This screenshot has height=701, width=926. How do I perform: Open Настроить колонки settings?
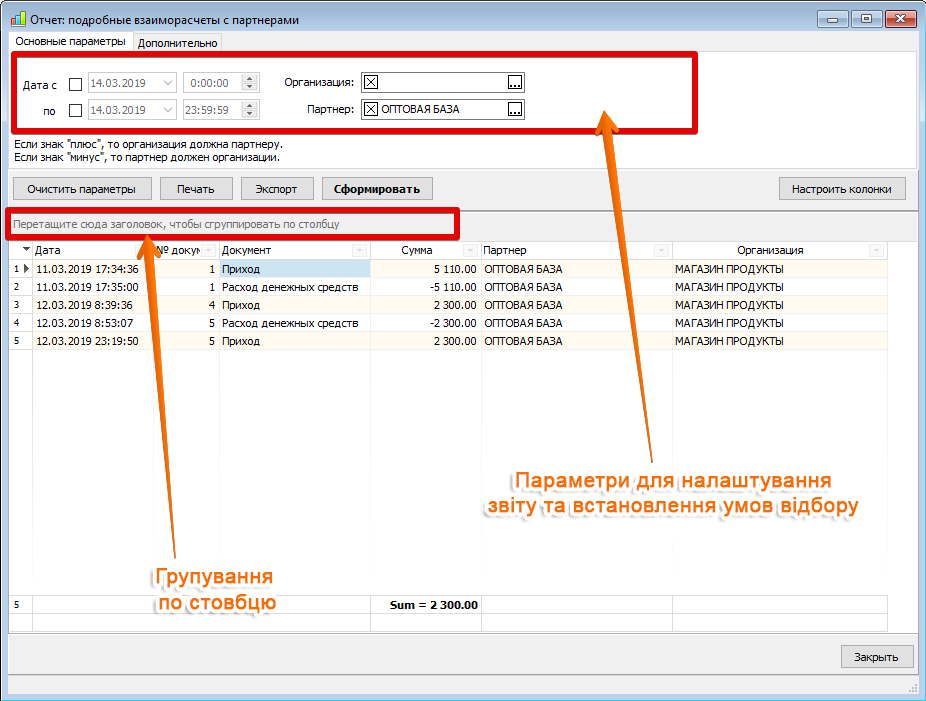click(842, 189)
